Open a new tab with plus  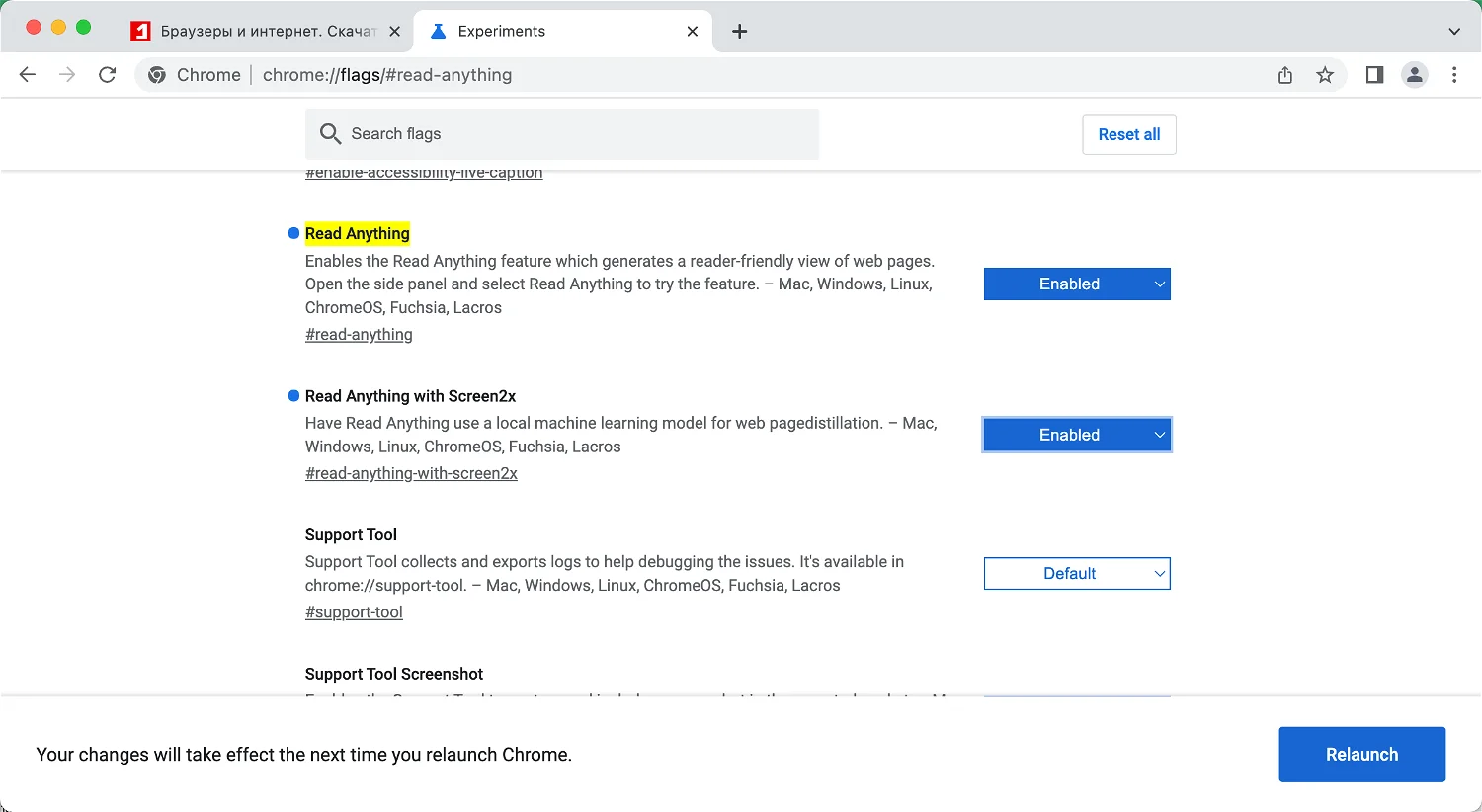739,32
